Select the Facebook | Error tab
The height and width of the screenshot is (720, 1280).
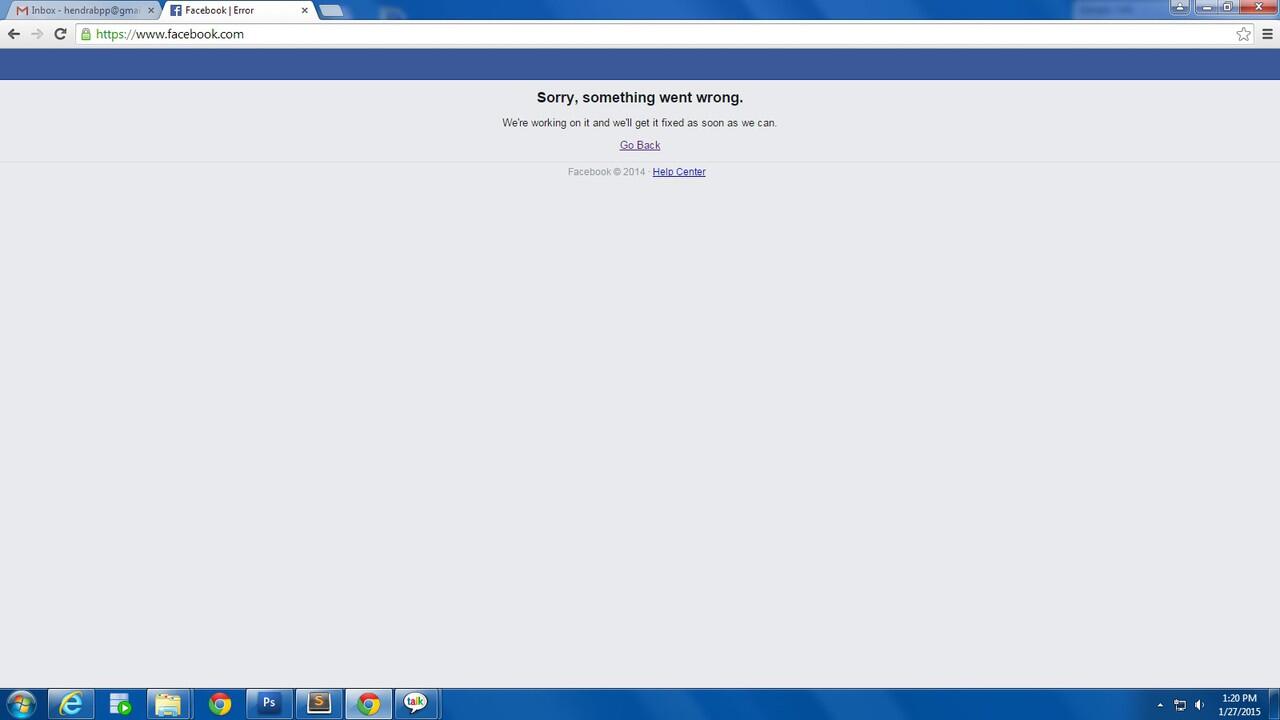[x=238, y=10]
